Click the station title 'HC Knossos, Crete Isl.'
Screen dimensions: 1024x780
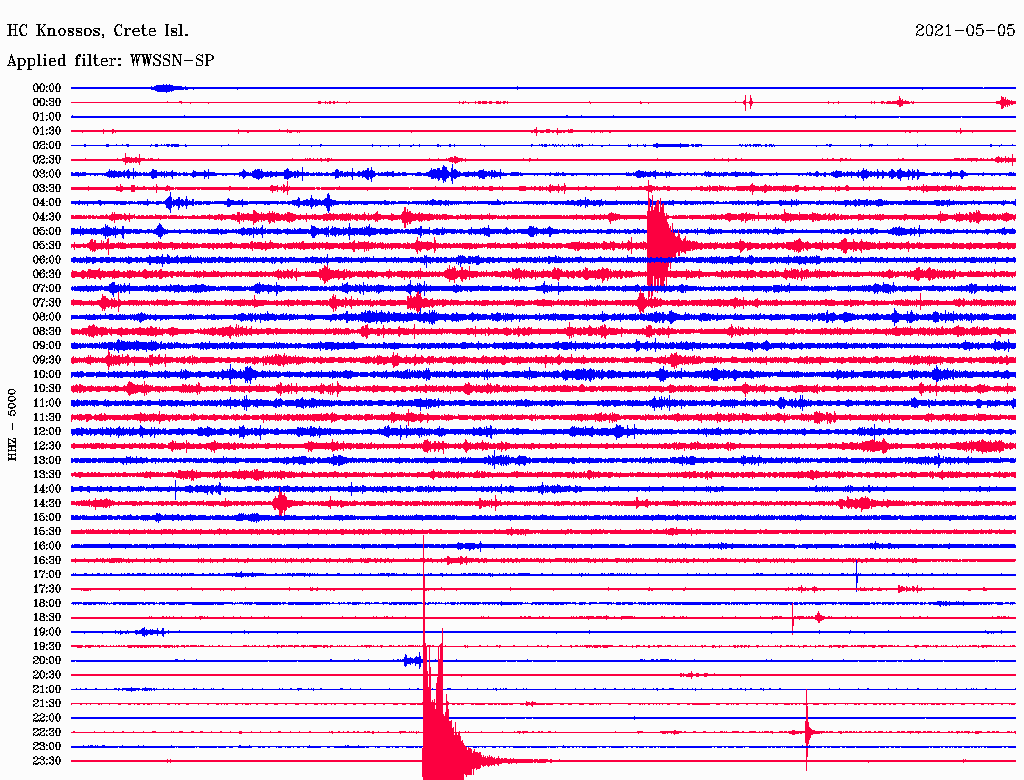(97, 31)
